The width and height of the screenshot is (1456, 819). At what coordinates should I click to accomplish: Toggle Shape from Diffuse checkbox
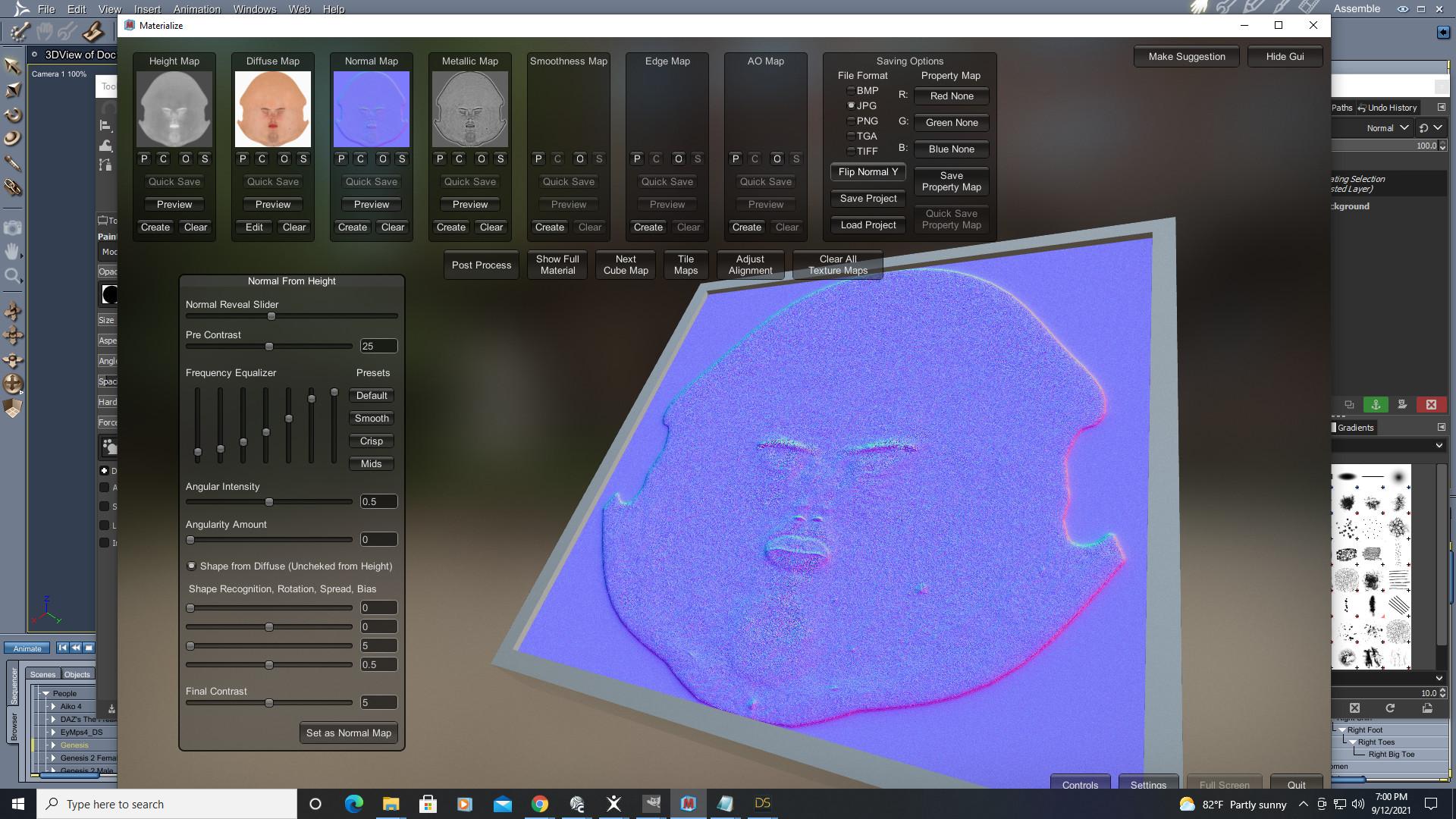click(191, 566)
